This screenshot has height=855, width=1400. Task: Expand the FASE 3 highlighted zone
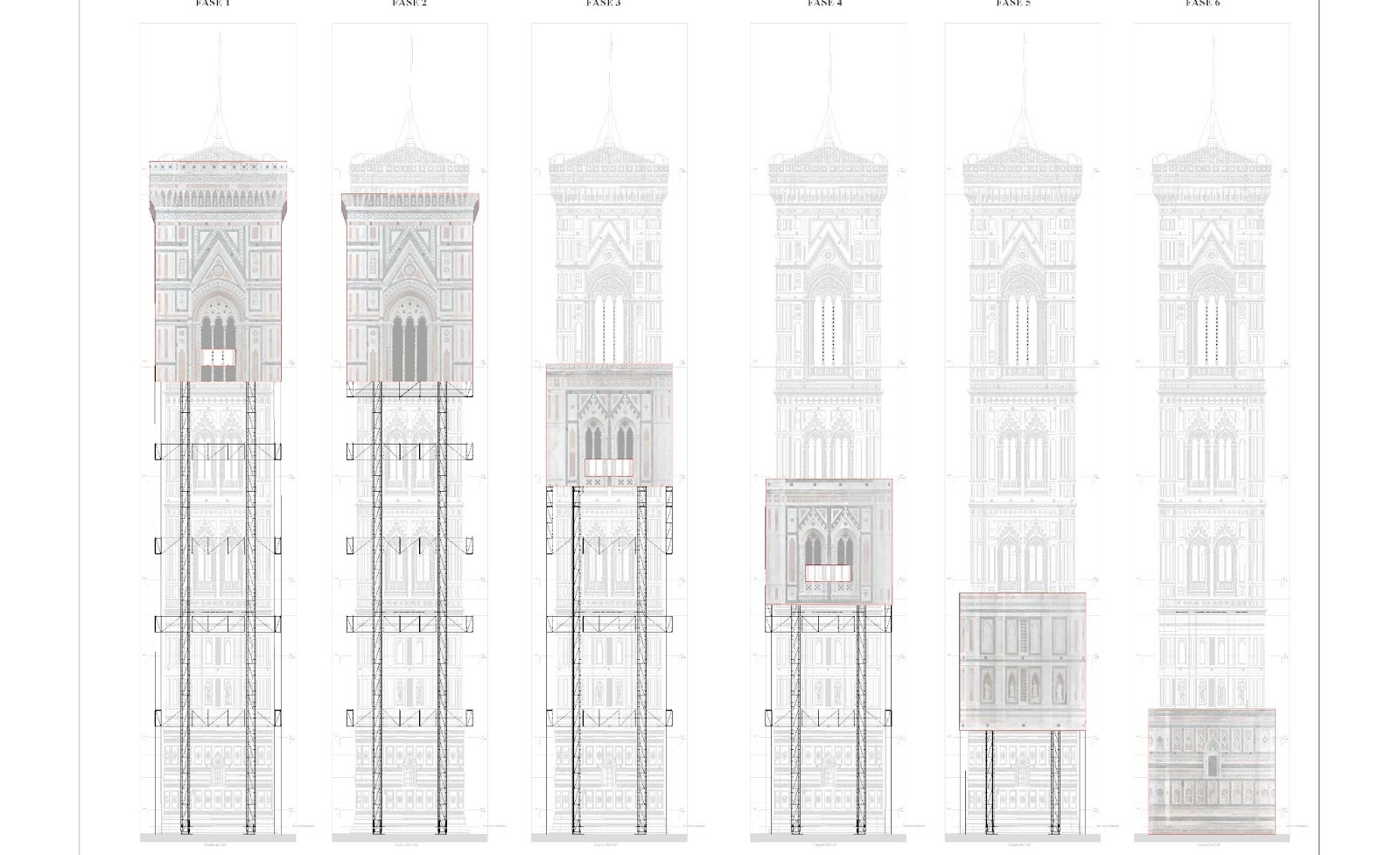click(610, 424)
